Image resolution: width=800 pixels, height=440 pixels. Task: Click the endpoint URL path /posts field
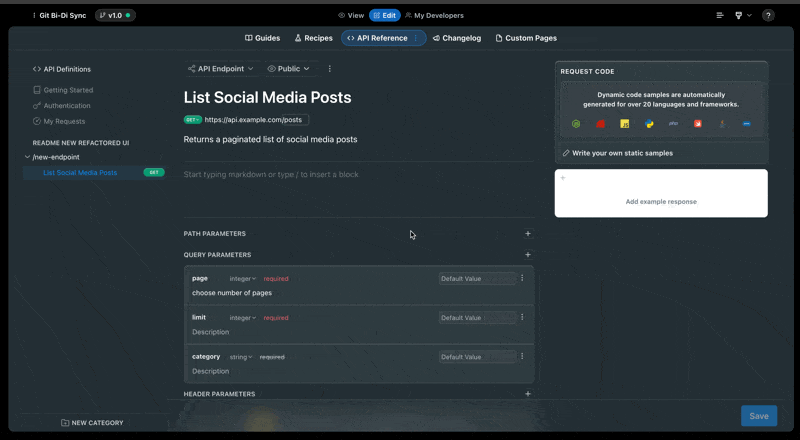pyautogui.click(x=295, y=119)
